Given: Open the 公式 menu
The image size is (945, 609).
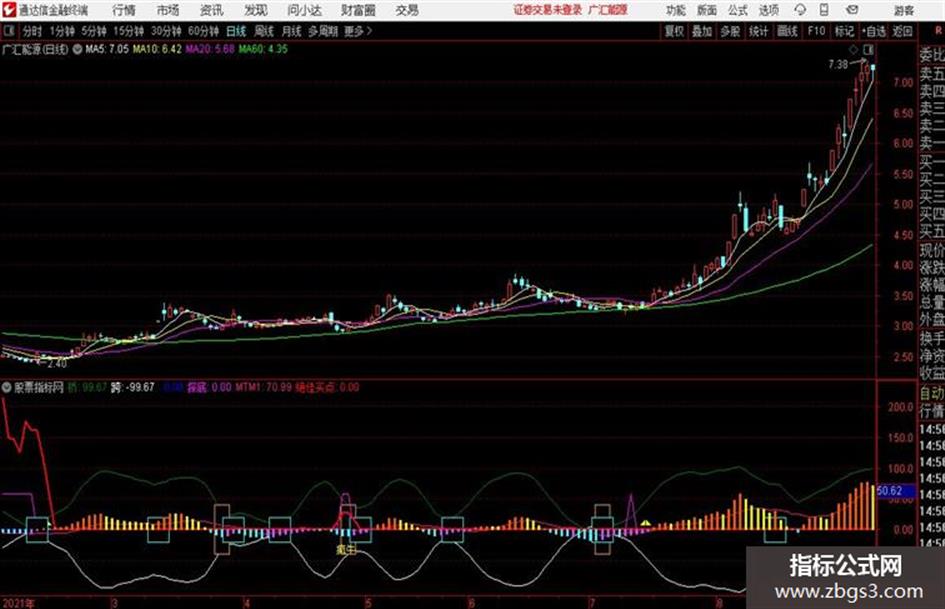Looking at the screenshot, I should (737, 10).
